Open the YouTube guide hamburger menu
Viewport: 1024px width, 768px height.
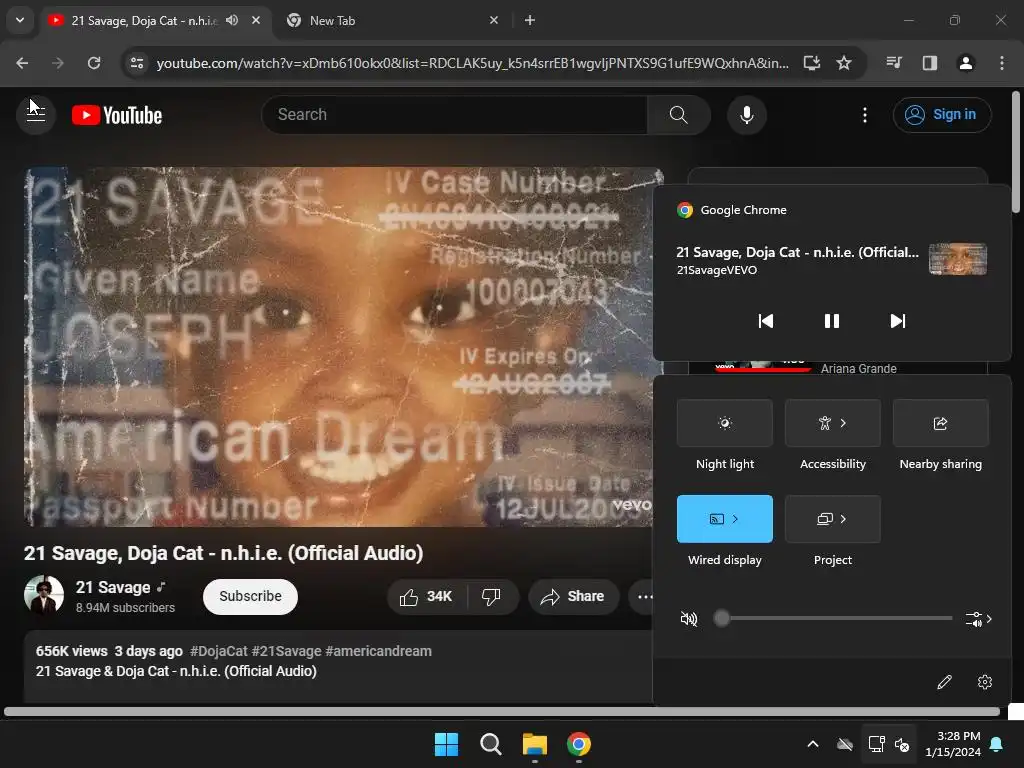(36, 114)
